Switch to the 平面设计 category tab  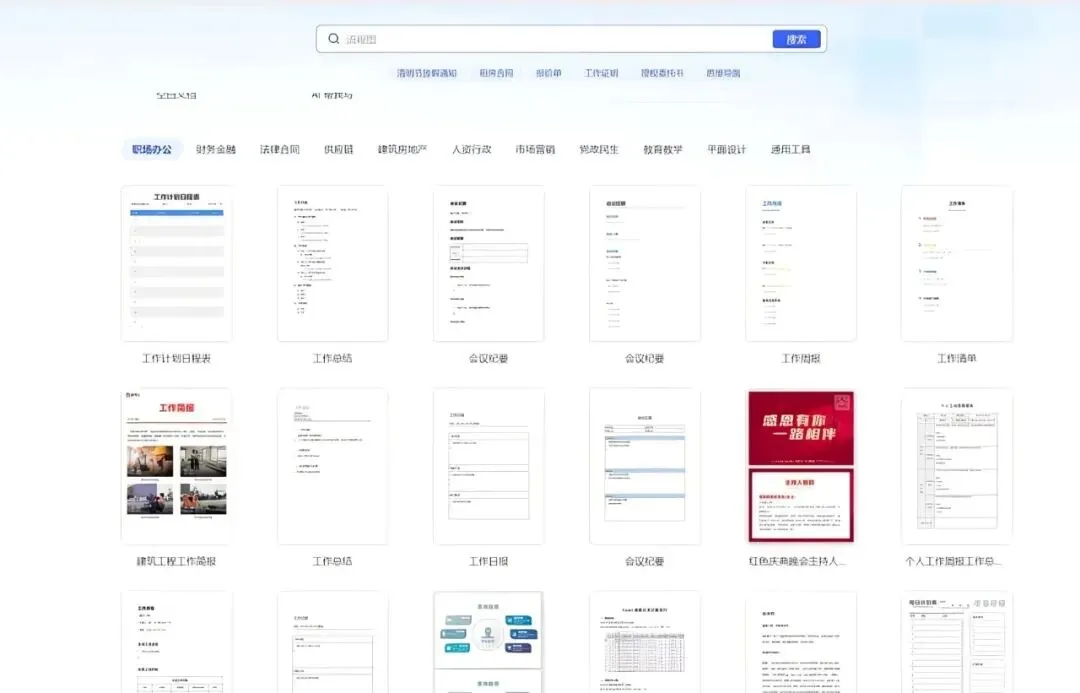(x=727, y=149)
